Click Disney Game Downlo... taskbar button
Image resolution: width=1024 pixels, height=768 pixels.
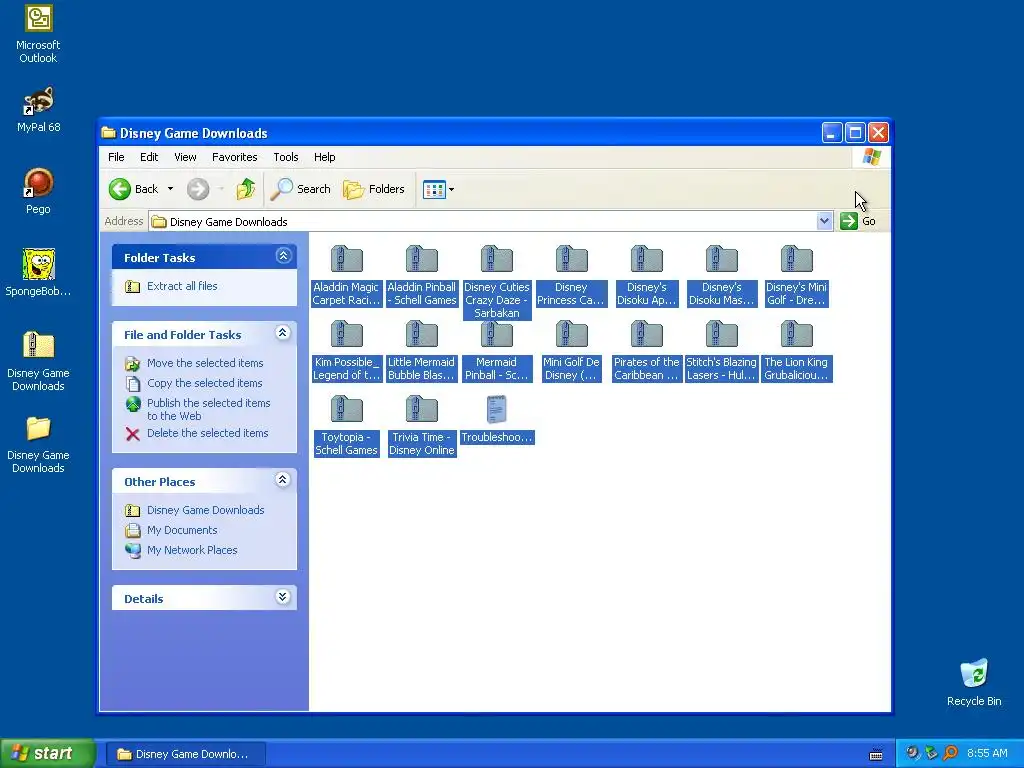(x=186, y=754)
